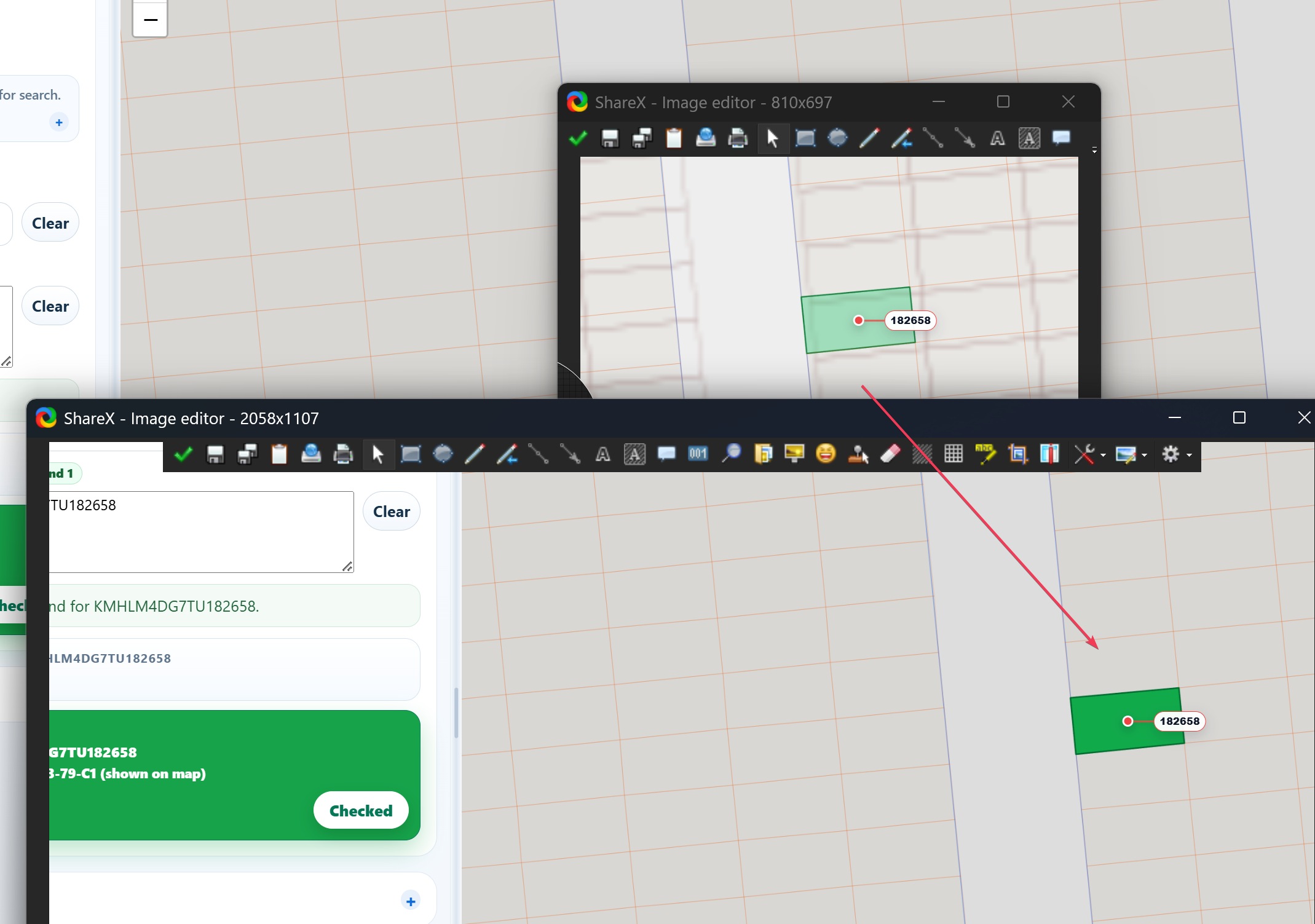Copy image to clipboard in 2058x1107 editor

pyautogui.click(x=279, y=454)
